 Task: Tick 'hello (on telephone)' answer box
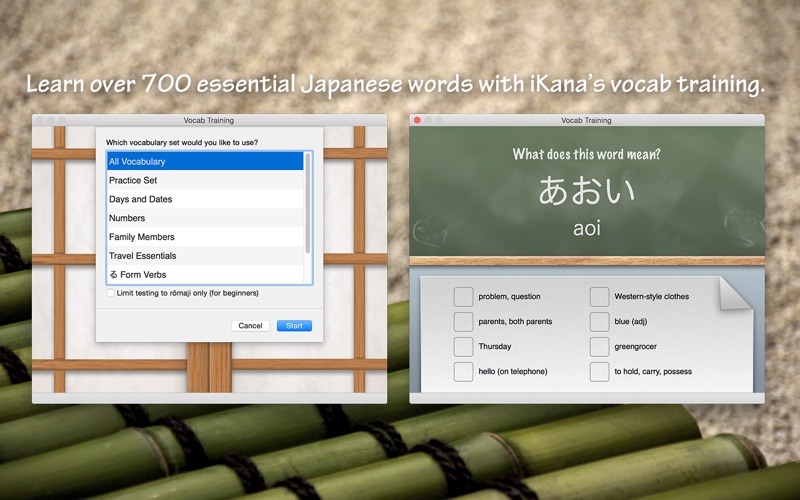(463, 371)
